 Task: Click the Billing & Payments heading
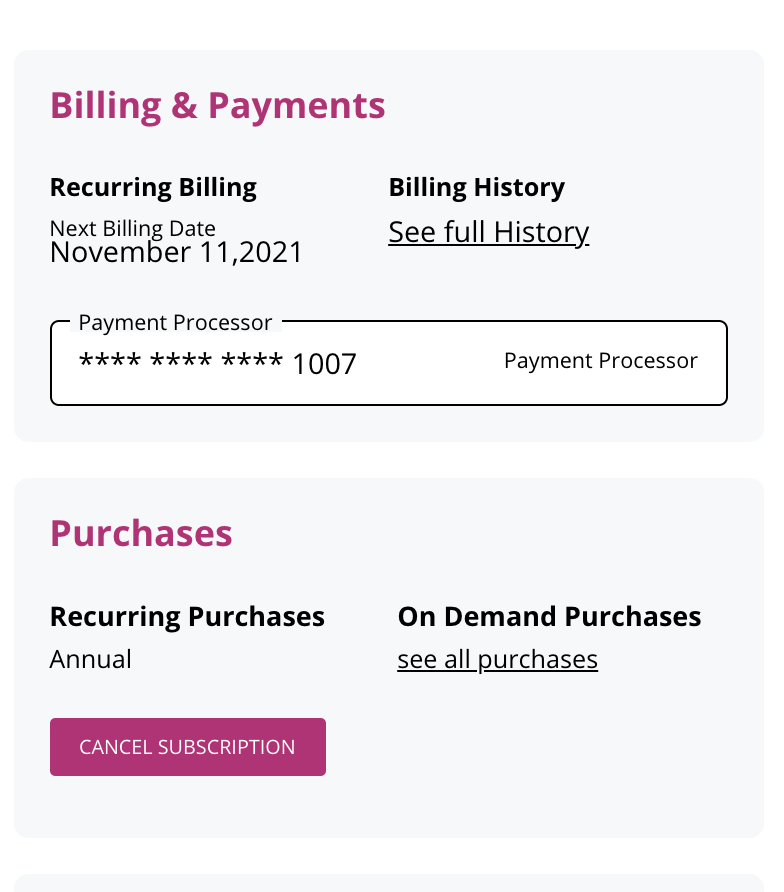217,106
